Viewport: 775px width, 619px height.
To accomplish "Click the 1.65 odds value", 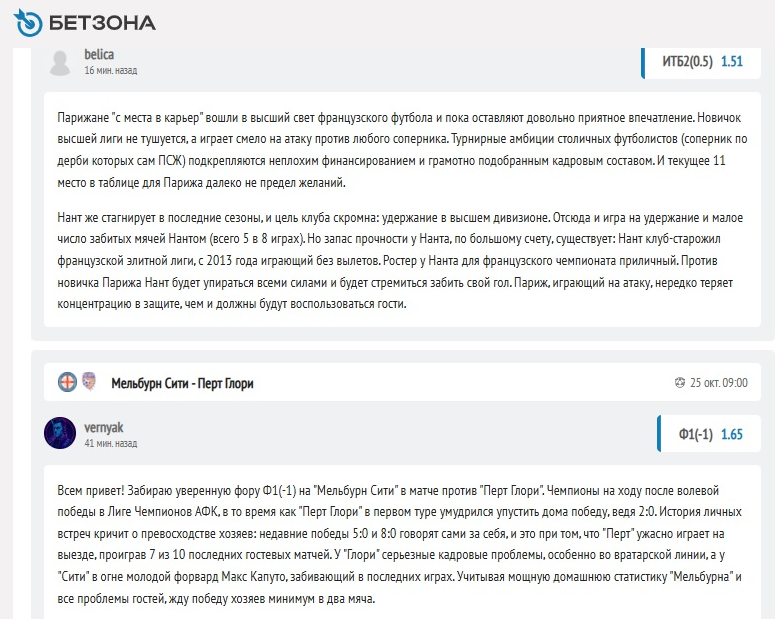I will pyautogui.click(x=732, y=434).
